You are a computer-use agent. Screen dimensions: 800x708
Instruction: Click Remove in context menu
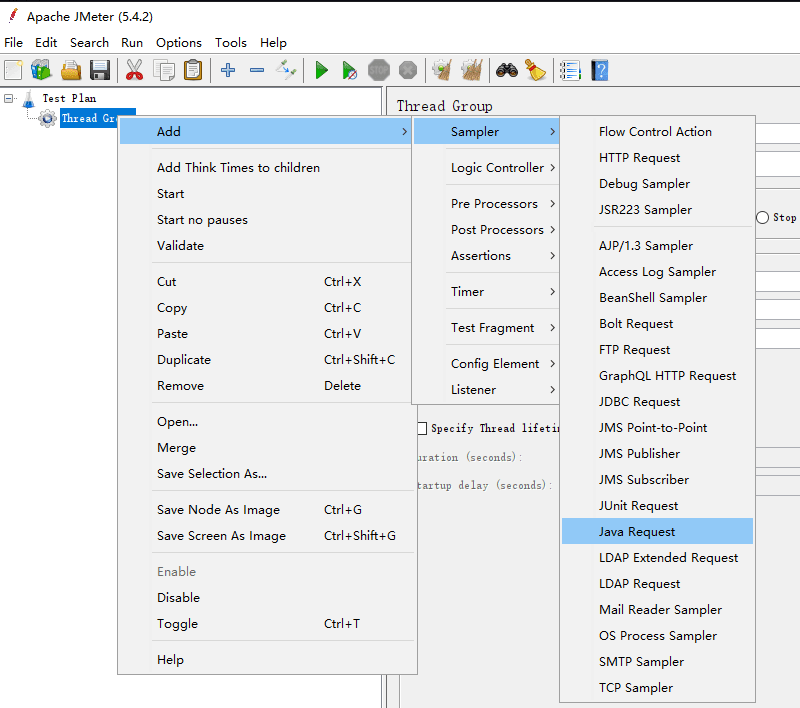(x=266, y=386)
